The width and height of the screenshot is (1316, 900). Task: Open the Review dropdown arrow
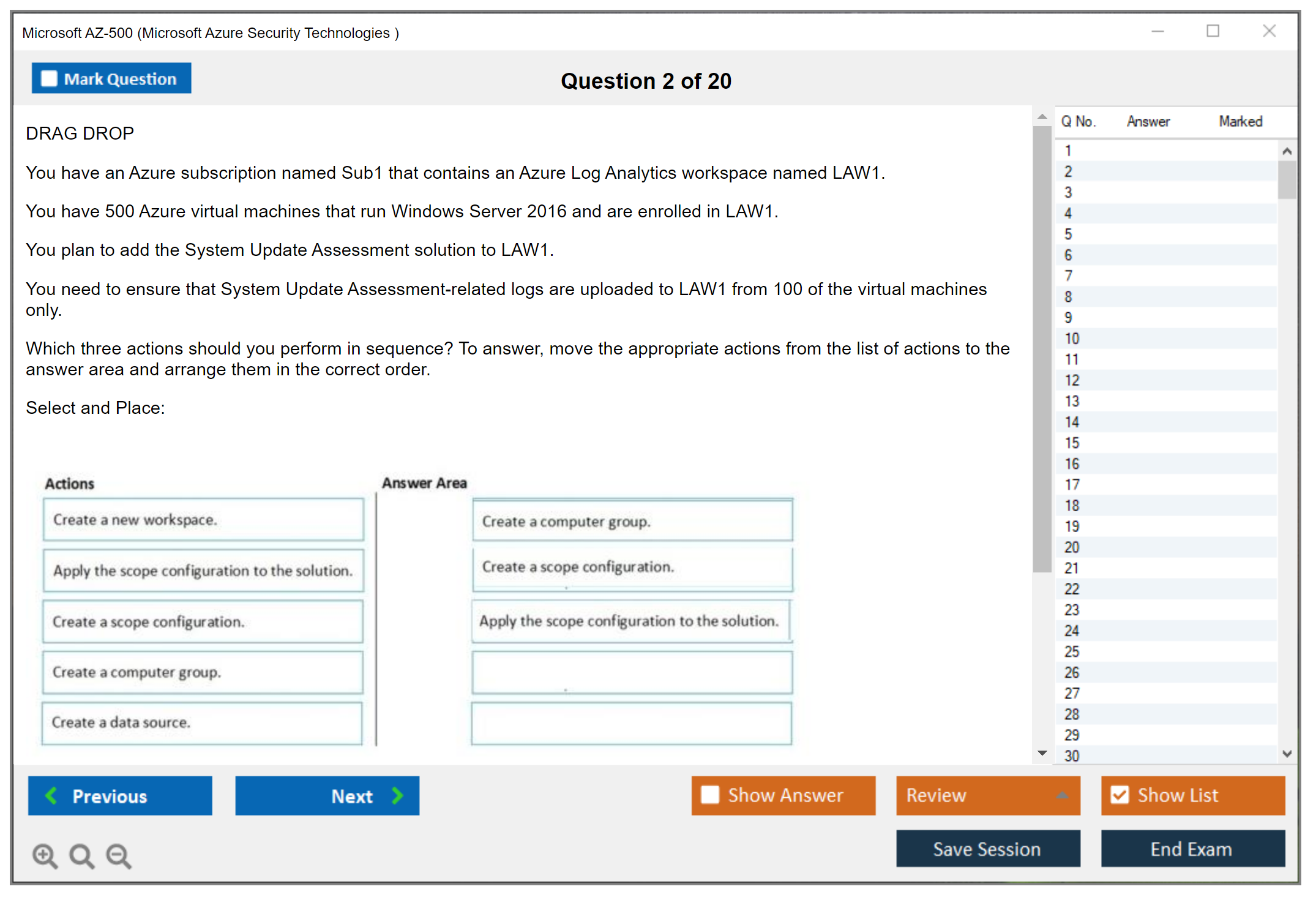(1062, 795)
